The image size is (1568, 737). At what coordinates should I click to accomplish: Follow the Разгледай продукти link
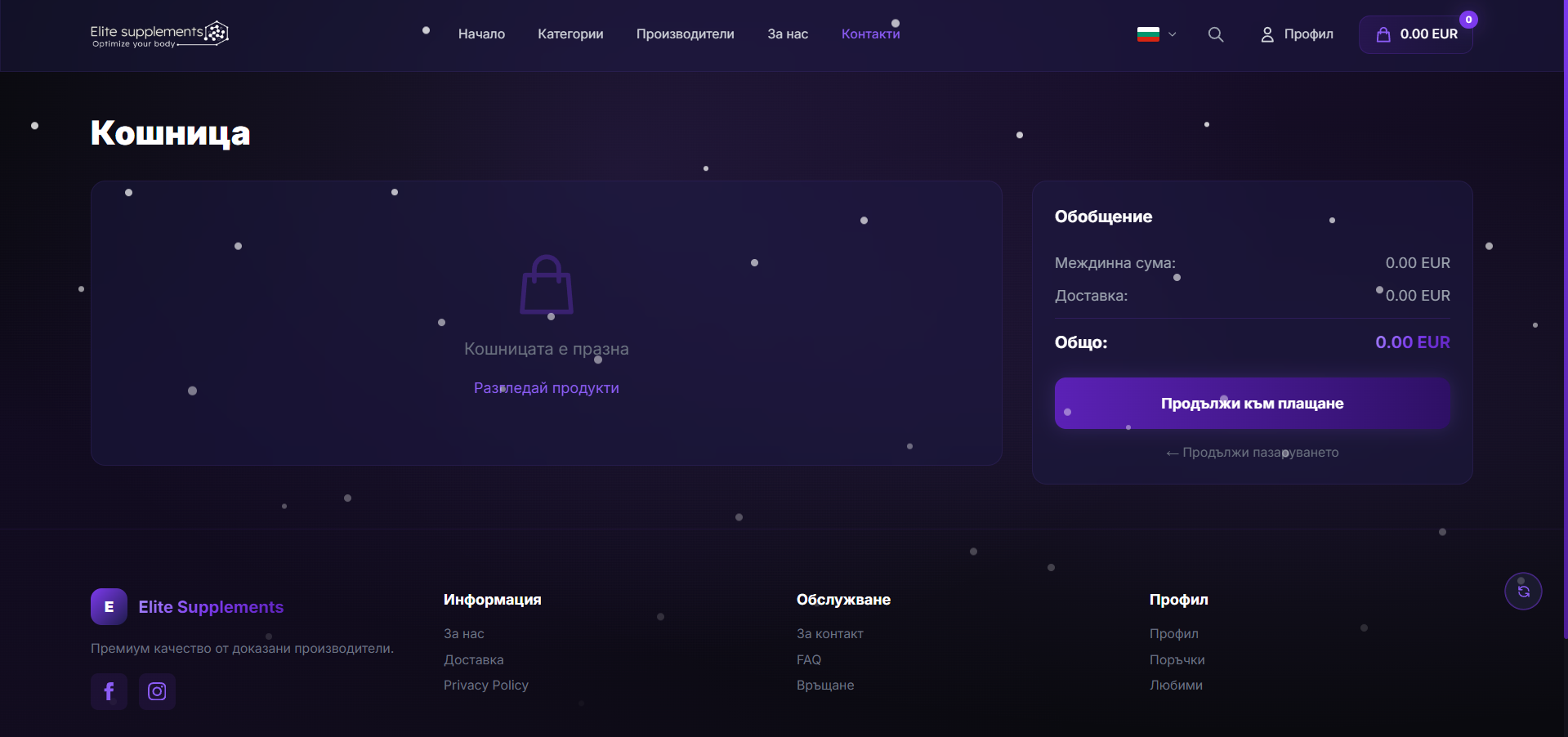tap(546, 388)
